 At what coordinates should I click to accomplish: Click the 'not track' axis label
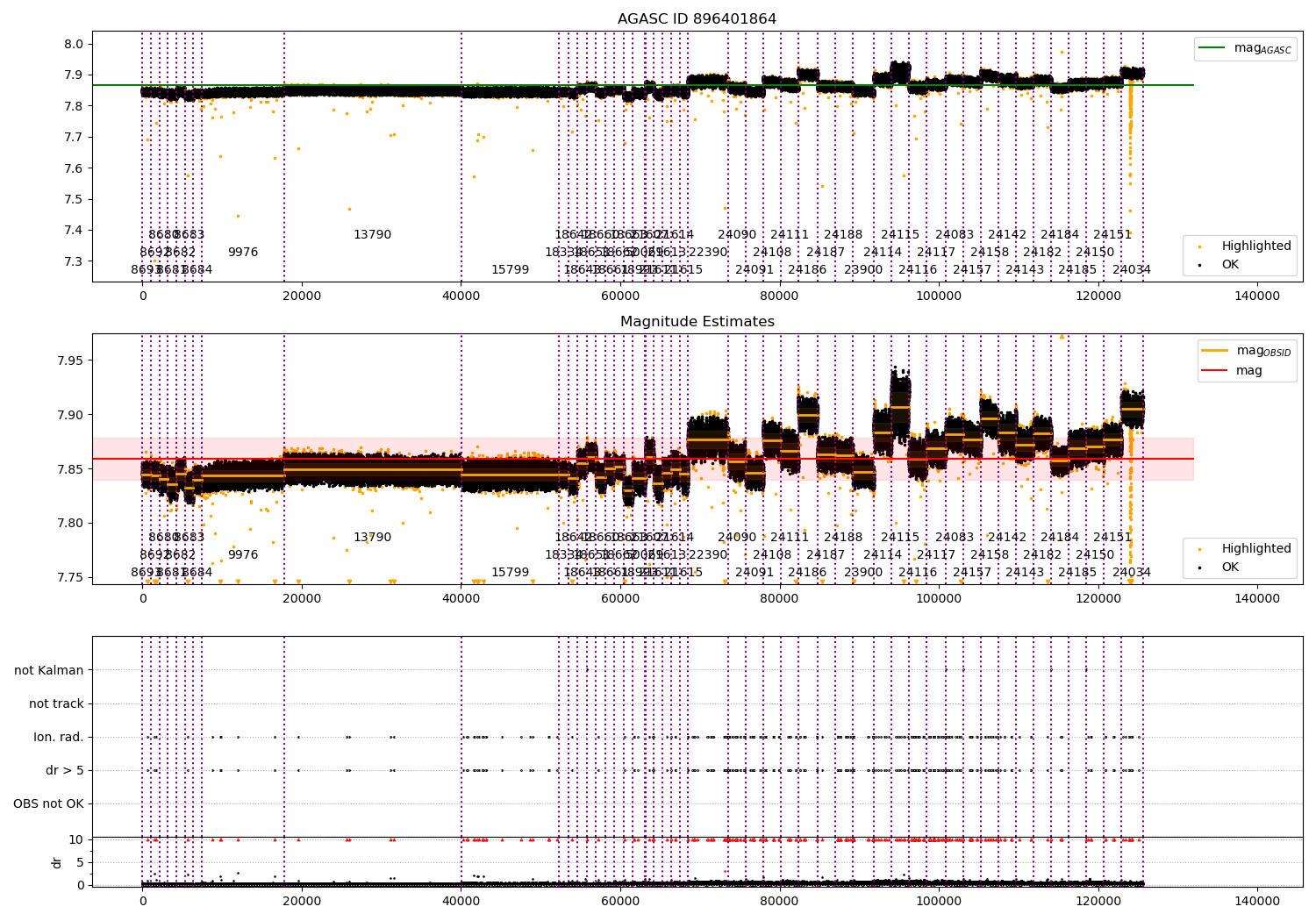(x=56, y=703)
